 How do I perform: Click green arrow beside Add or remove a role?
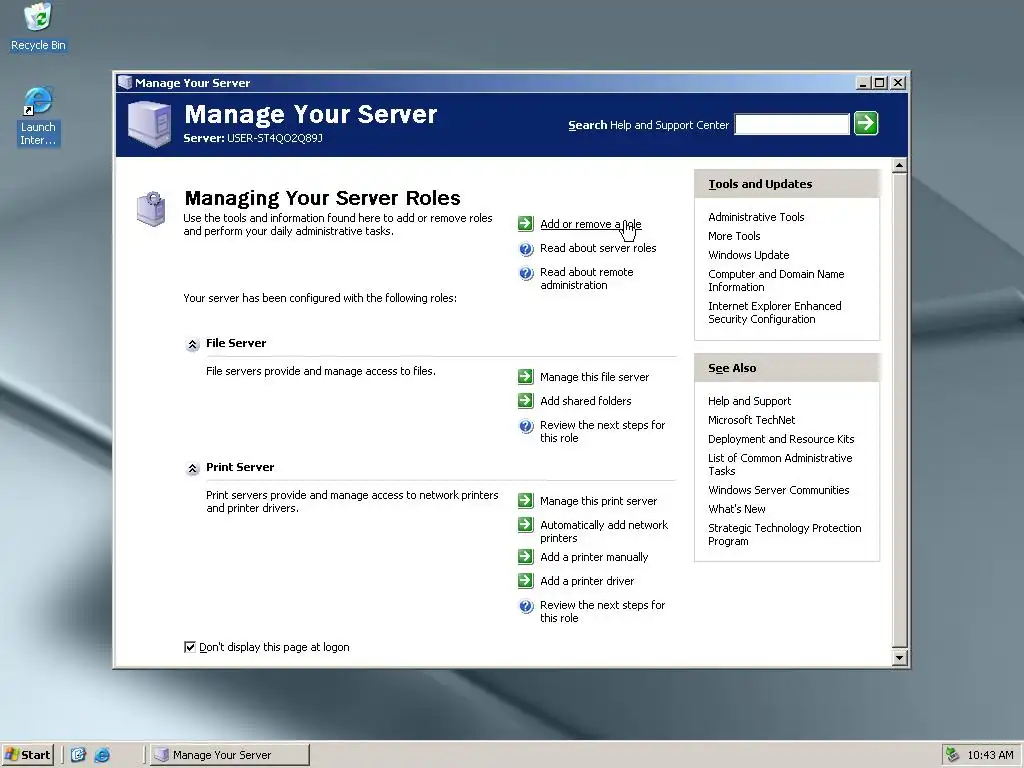526,224
